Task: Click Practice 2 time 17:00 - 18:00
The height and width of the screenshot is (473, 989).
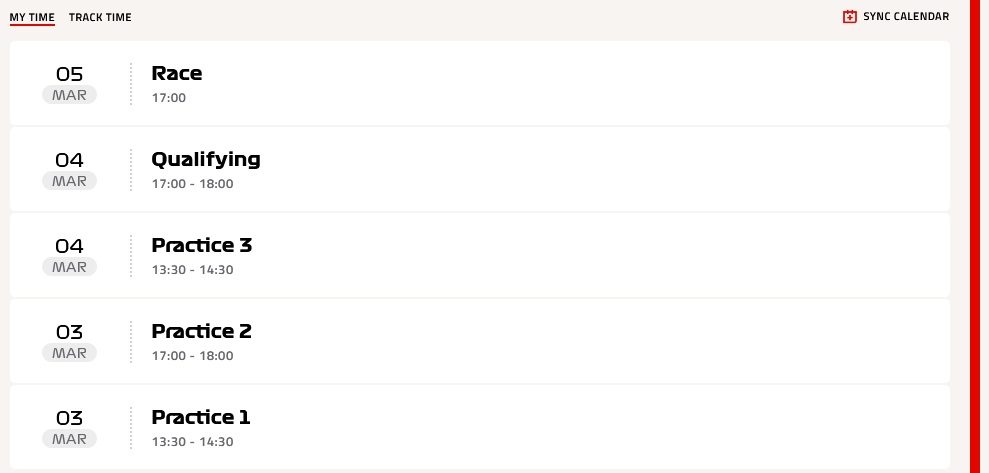Action: 192,356
